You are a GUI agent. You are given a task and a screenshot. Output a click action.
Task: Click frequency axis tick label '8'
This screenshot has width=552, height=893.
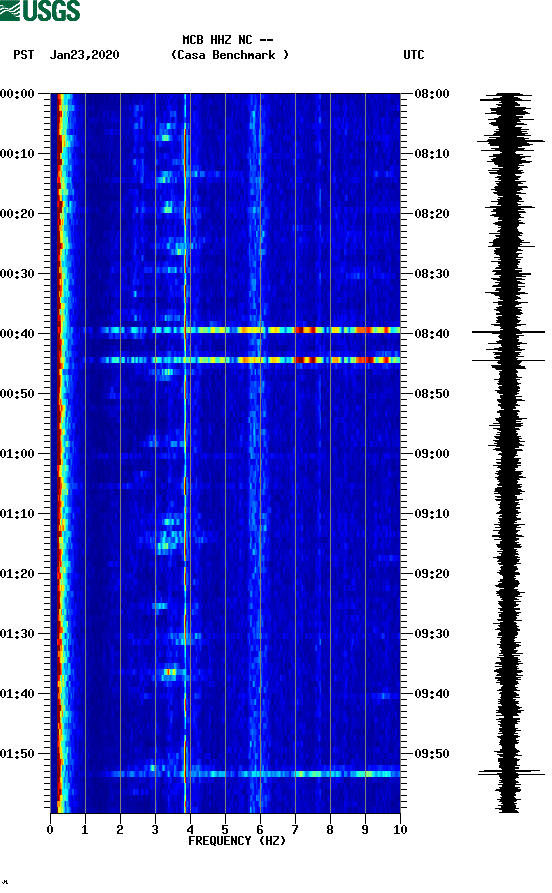pyautogui.click(x=330, y=830)
